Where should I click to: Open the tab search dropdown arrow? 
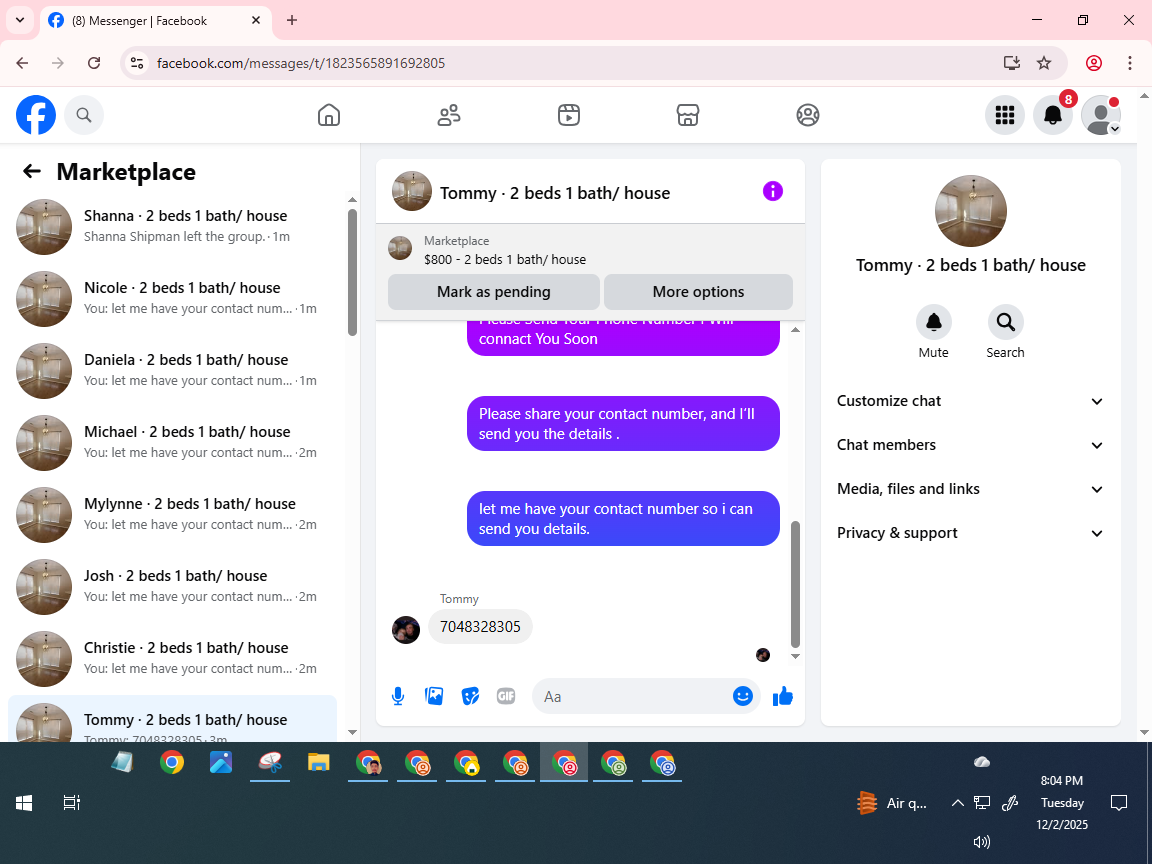point(20,21)
